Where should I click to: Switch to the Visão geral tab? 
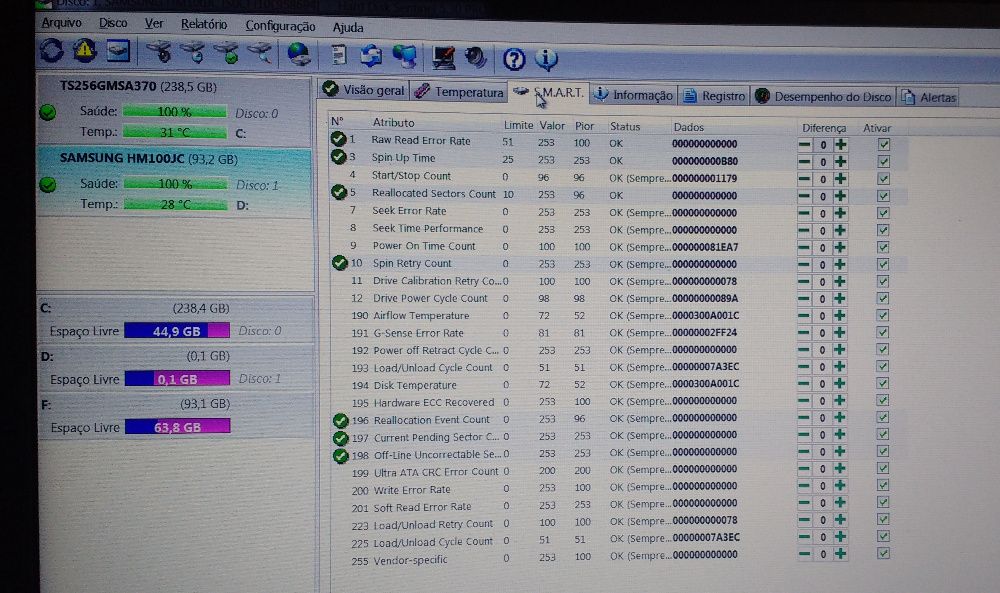coord(364,90)
